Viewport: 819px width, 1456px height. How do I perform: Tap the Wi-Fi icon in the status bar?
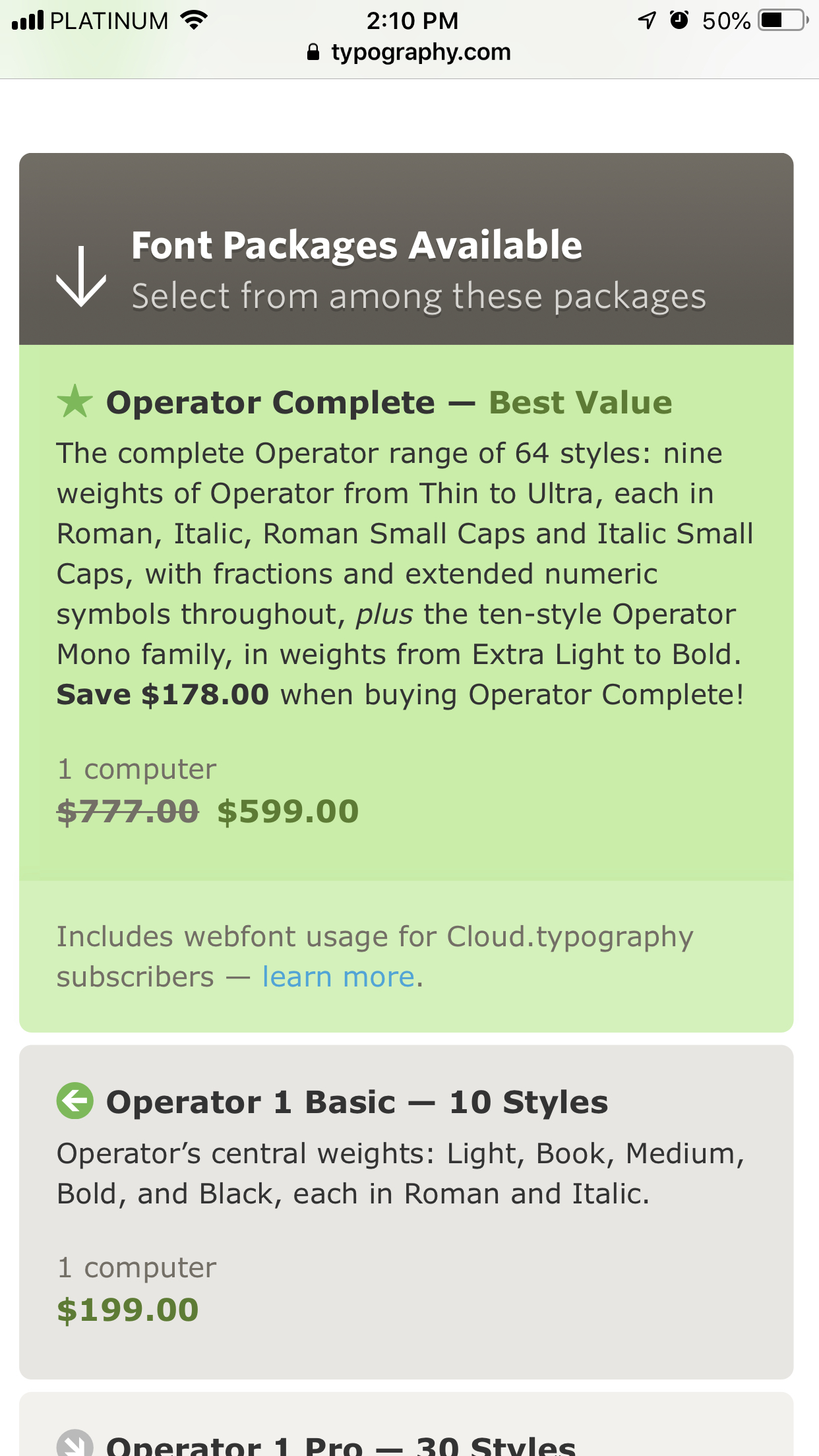[x=194, y=20]
